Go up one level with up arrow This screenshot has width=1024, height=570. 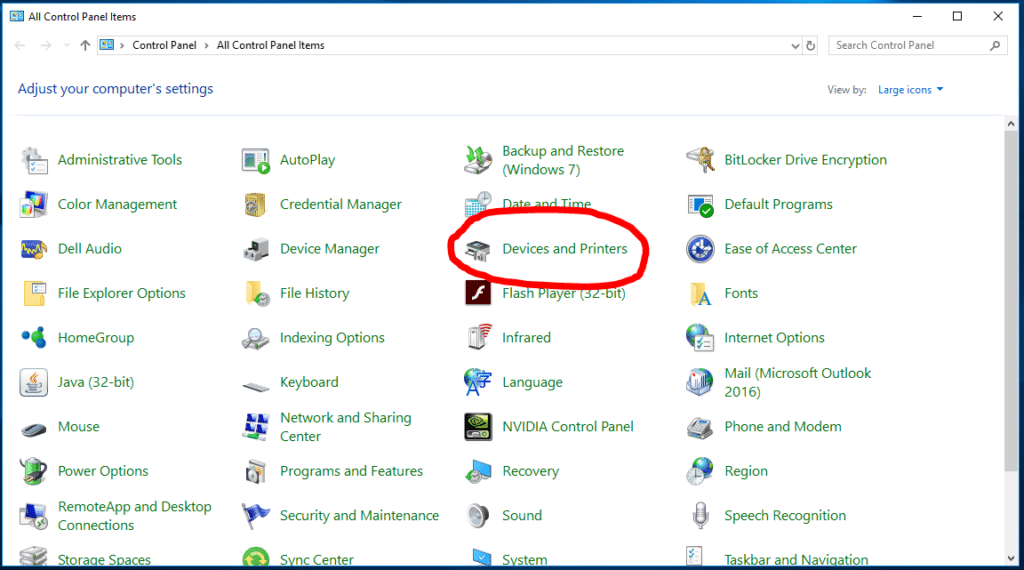(x=85, y=45)
